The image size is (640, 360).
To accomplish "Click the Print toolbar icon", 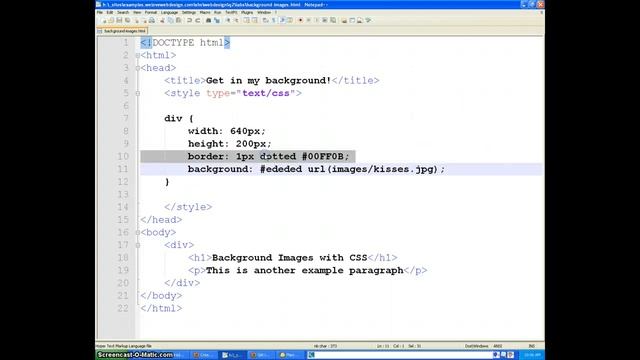I will pos(152,20).
